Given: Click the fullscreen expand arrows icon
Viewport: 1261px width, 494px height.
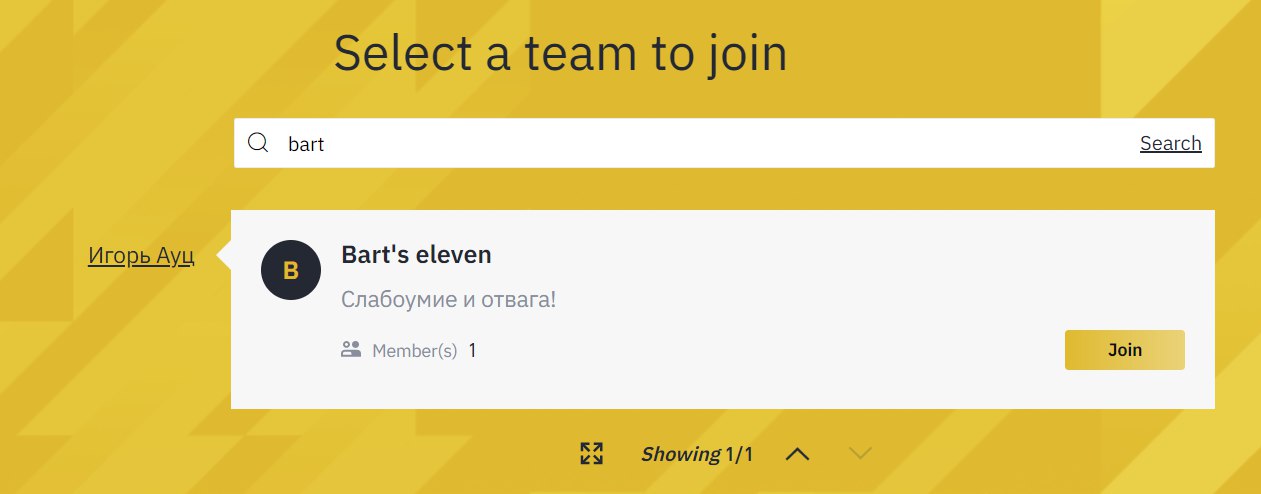Looking at the screenshot, I should pyautogui.click(x=592, y=454).
